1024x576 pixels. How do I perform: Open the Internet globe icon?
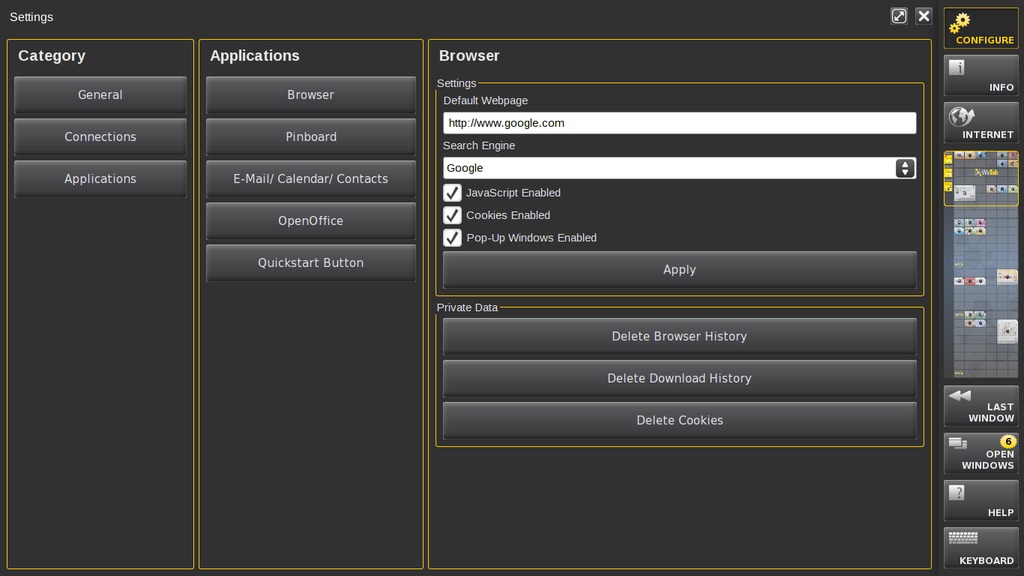pos(980,123)
